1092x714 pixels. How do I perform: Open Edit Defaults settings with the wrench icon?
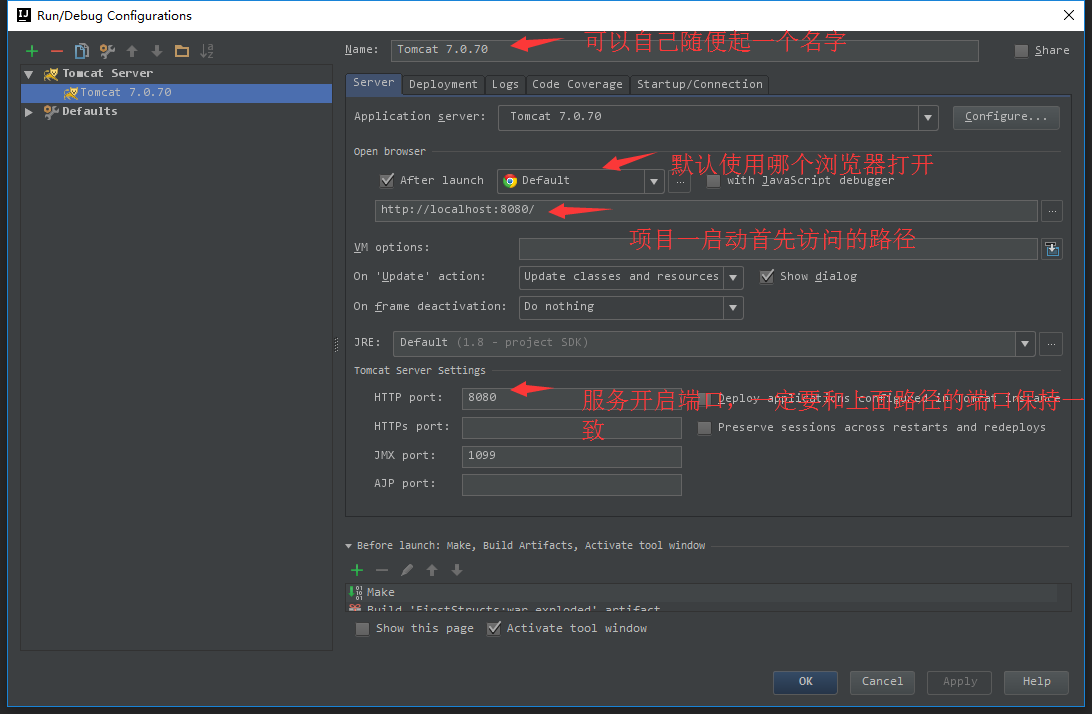click(x=107, y=51)
